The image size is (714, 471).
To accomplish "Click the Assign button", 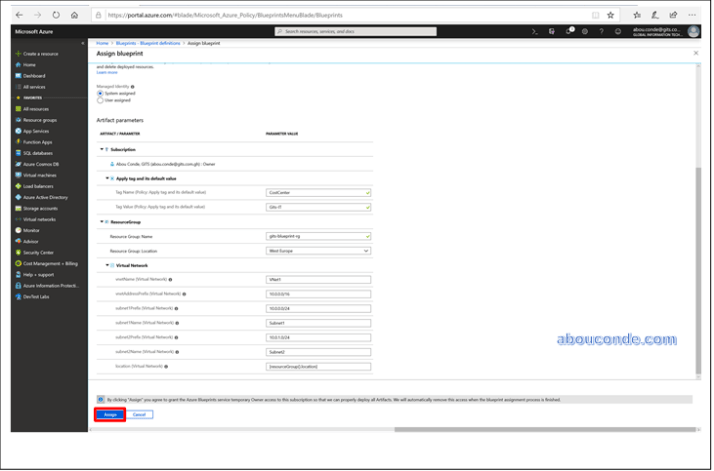I will [x=110, y=414].
